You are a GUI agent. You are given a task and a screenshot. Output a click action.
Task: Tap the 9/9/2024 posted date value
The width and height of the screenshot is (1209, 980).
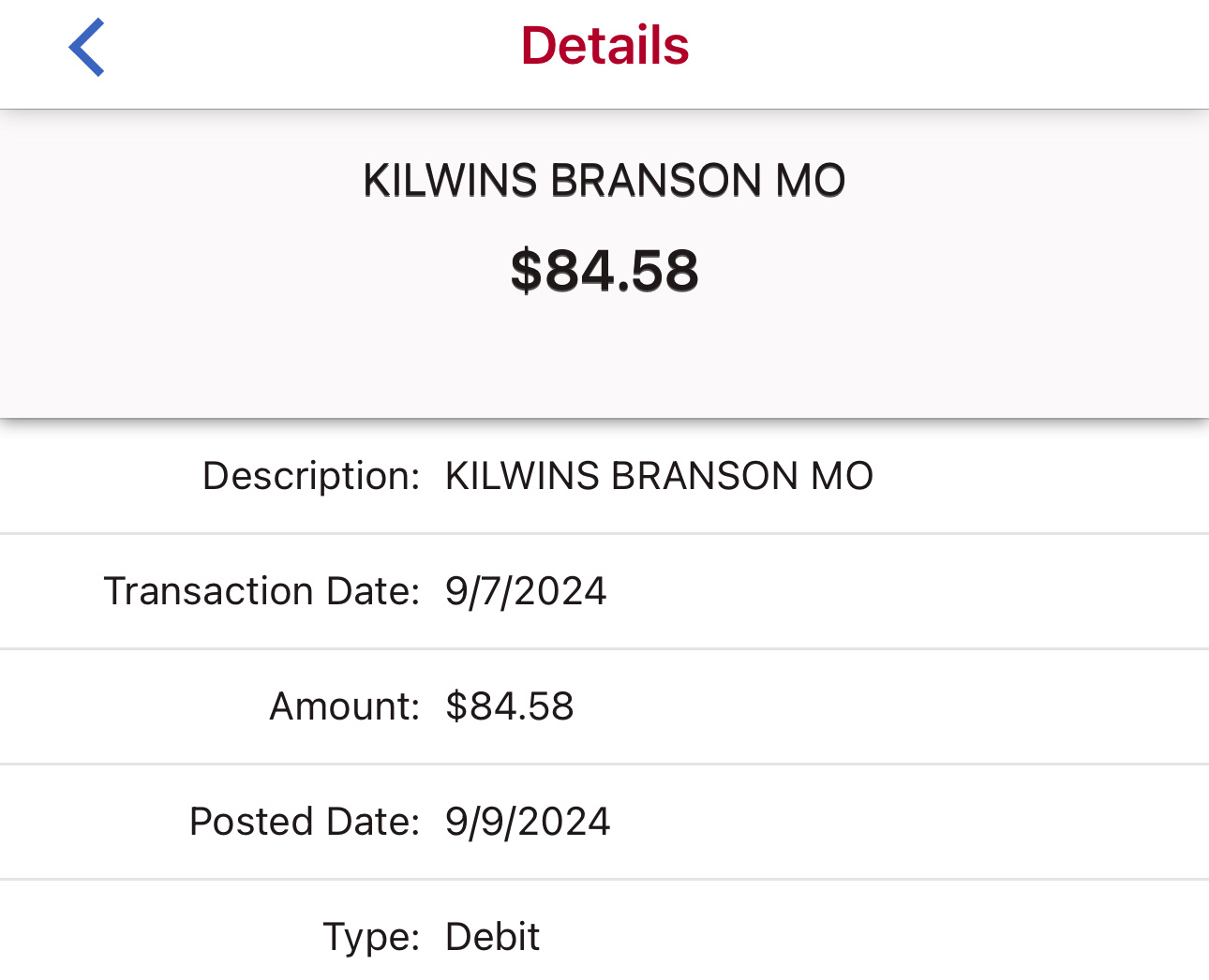click(x=528, y=822)
